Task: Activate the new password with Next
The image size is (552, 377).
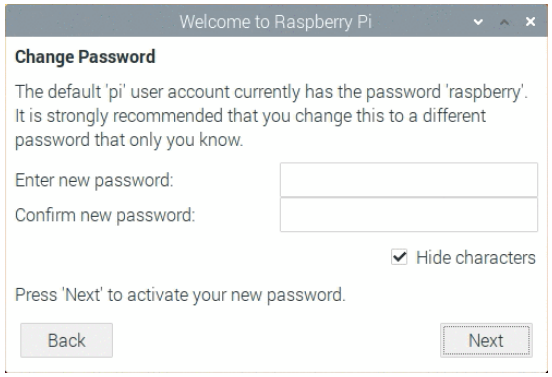Action: (x=486, y=340)
